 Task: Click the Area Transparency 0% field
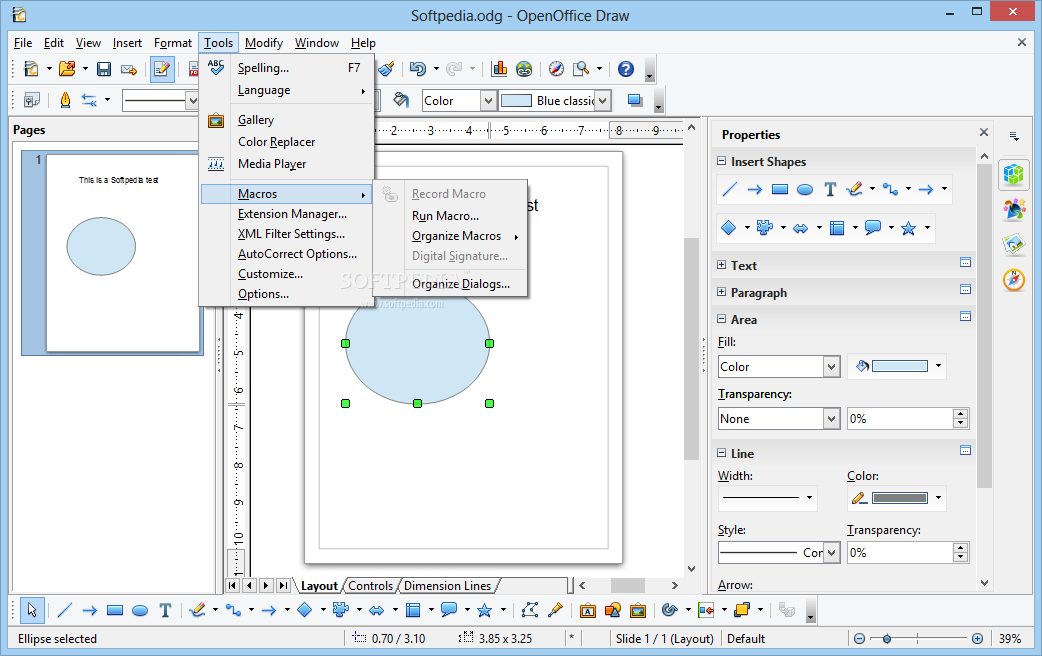900,419
